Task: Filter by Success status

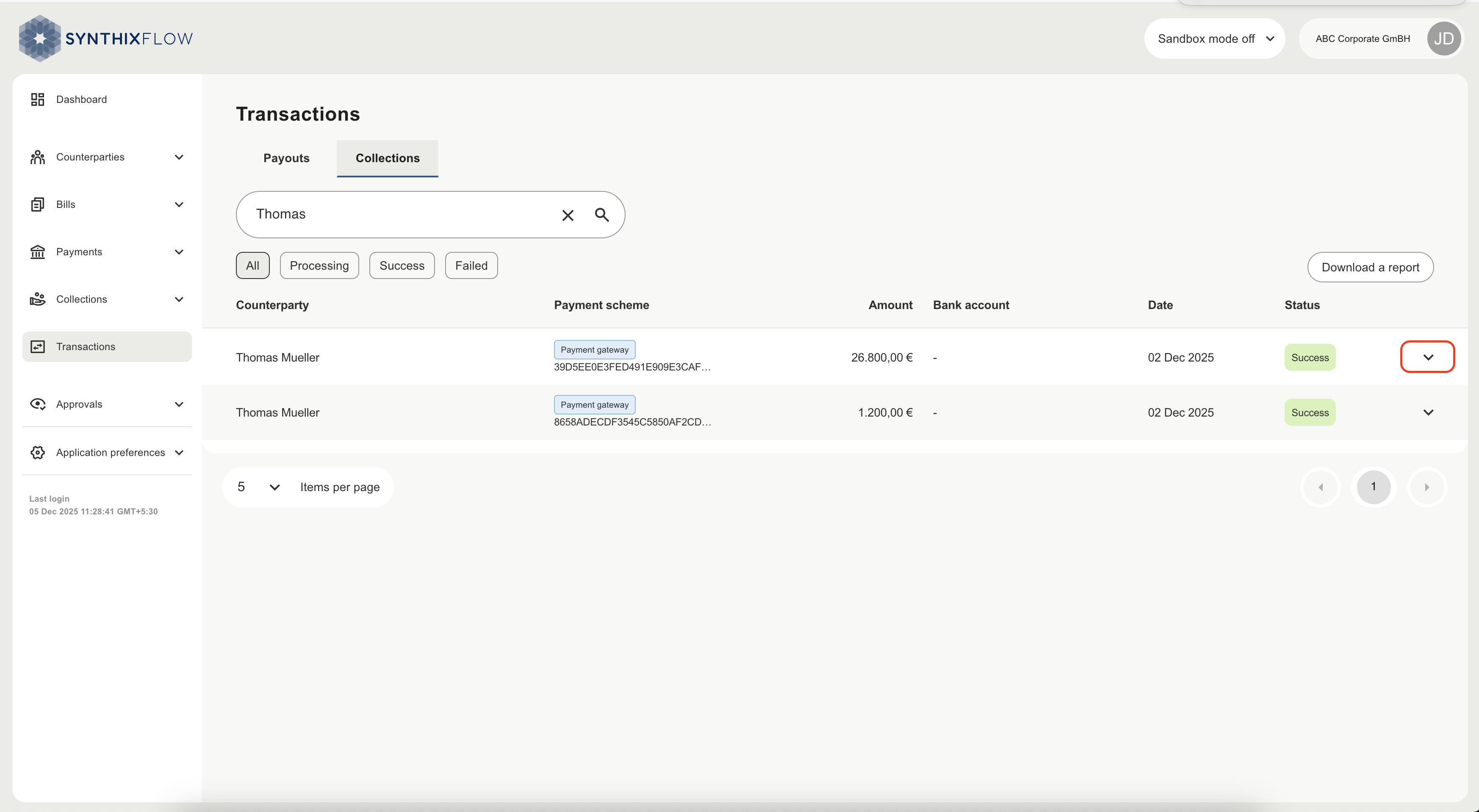Action: (x=402, y=266)
